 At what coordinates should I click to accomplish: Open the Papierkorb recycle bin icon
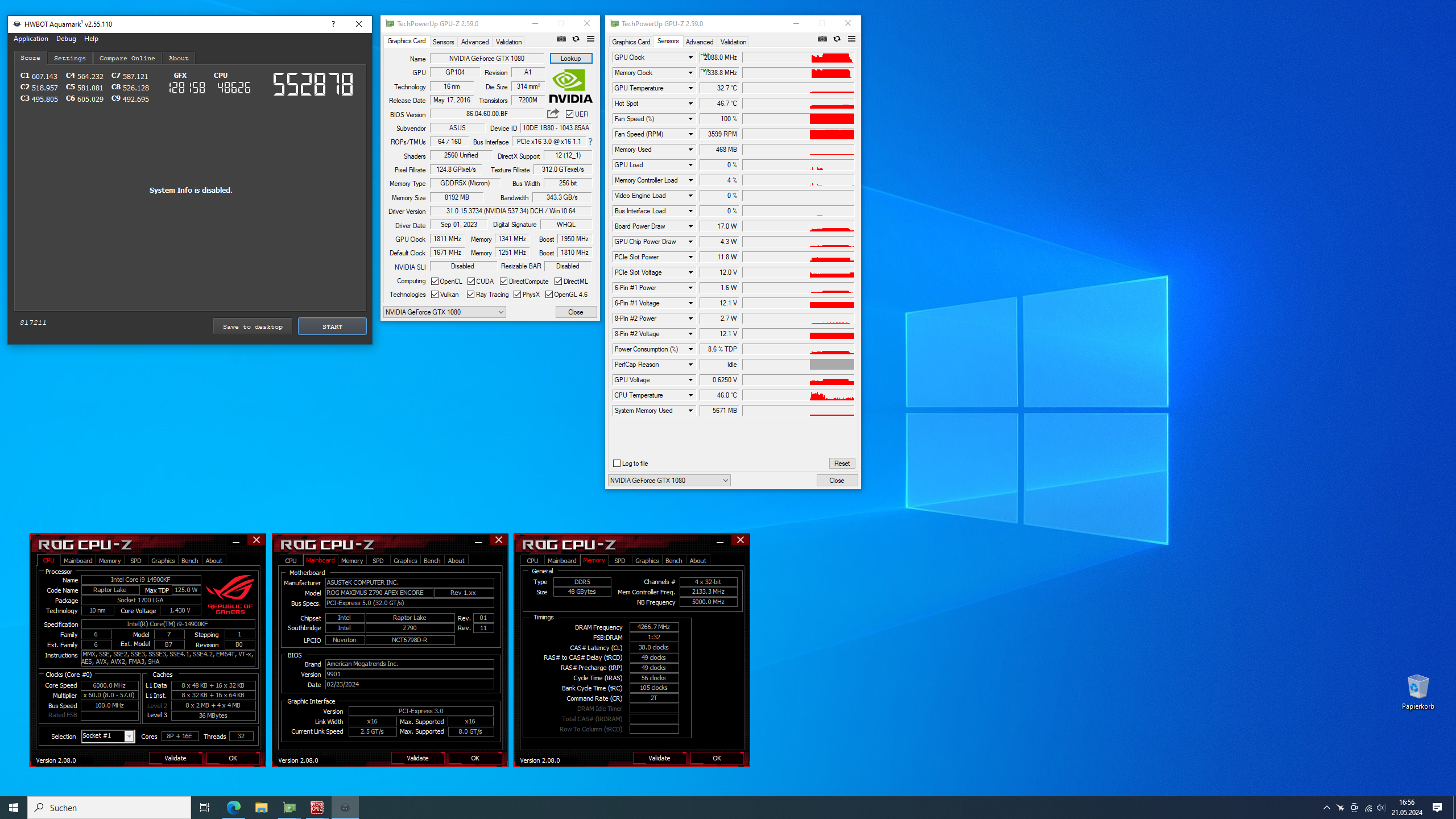(x=1418, y=692)
